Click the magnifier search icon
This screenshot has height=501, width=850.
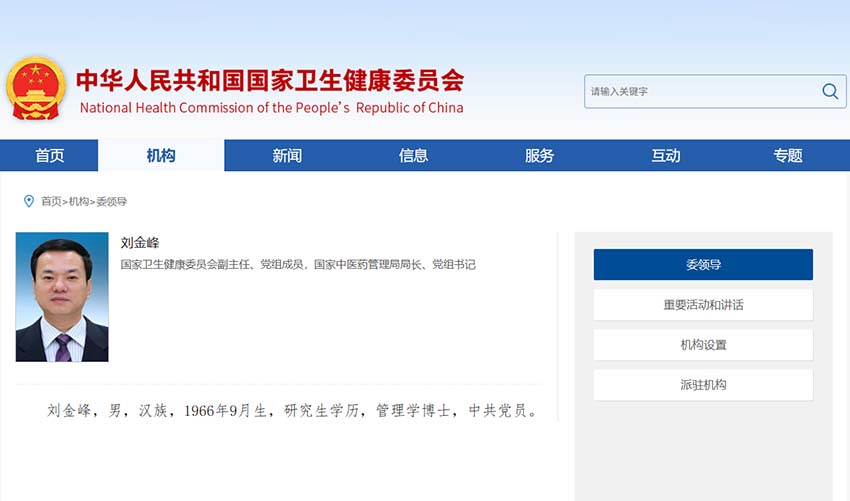point(830,91)
